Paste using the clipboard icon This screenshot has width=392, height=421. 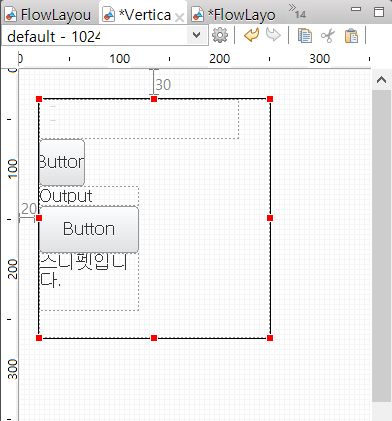[351, 35]
